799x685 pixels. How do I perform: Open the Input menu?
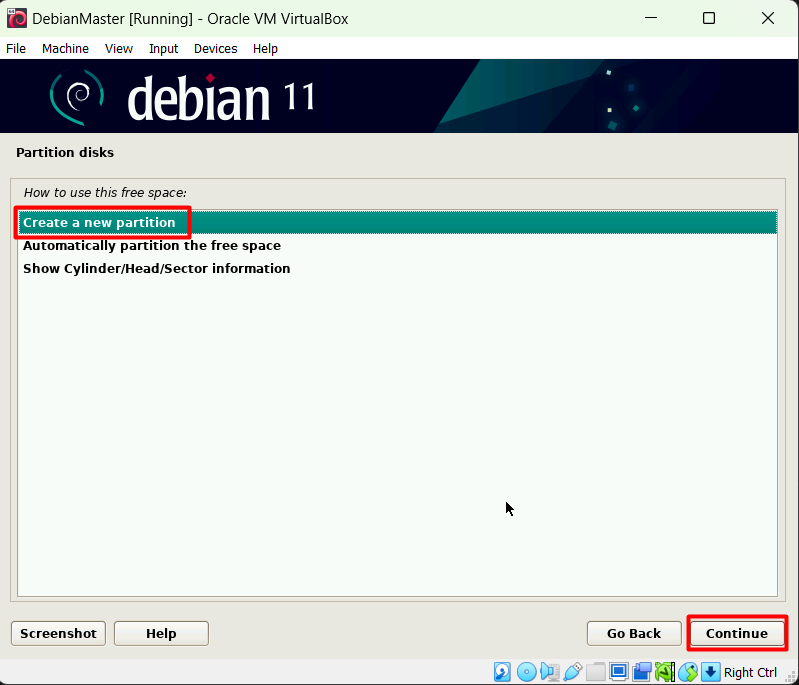coord(163,48)
